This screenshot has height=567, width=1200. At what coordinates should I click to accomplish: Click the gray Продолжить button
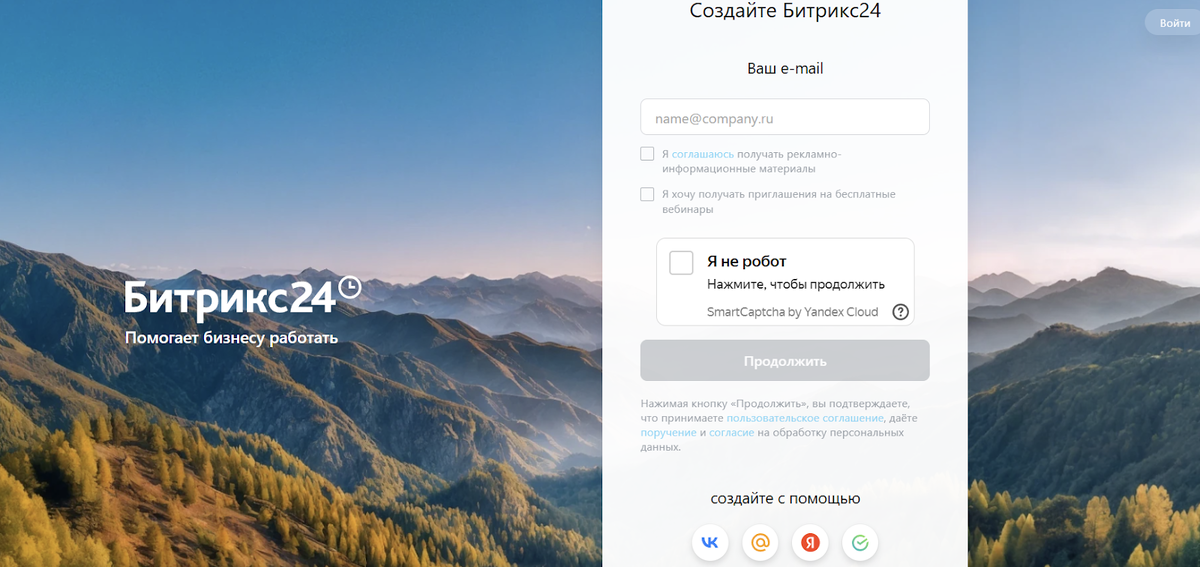[785, 361]
